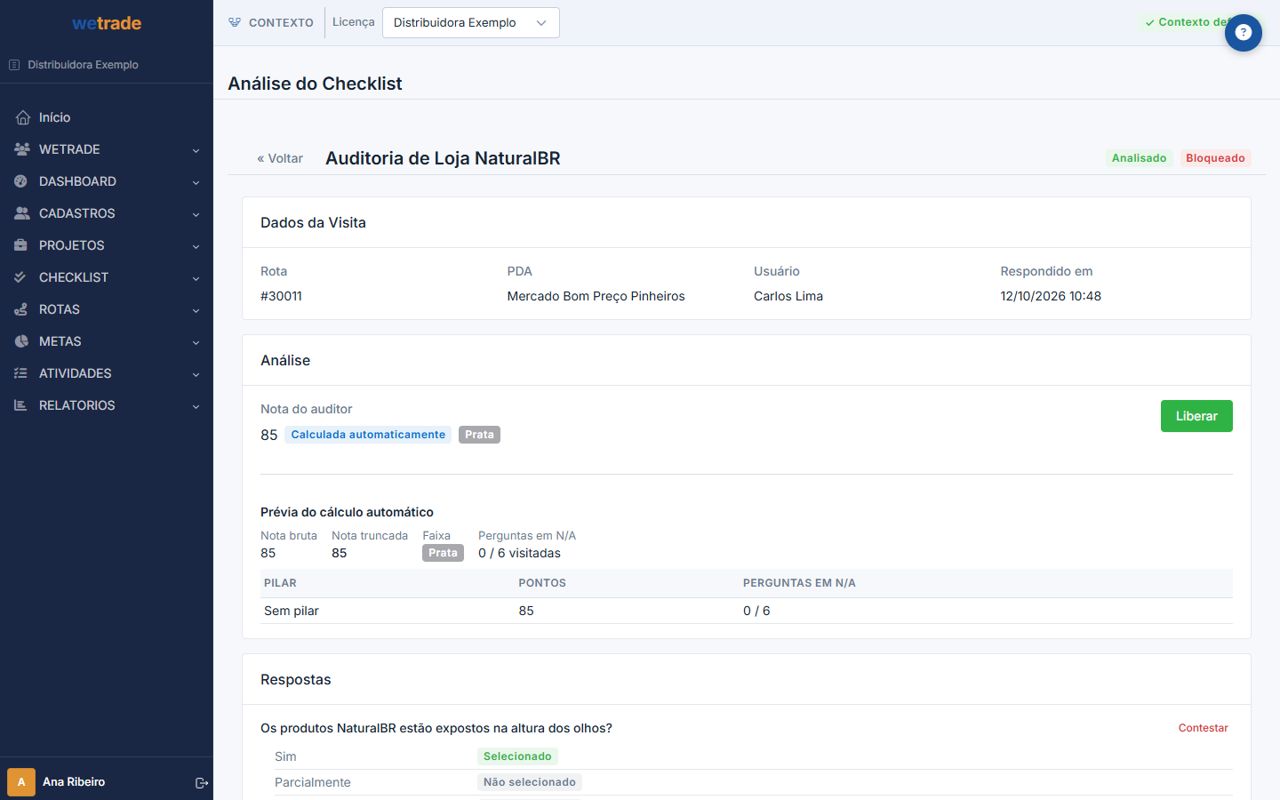Click the DASHBOARD gauge icon
This screenshot has width=1280, height=800.
click(22, 182)
